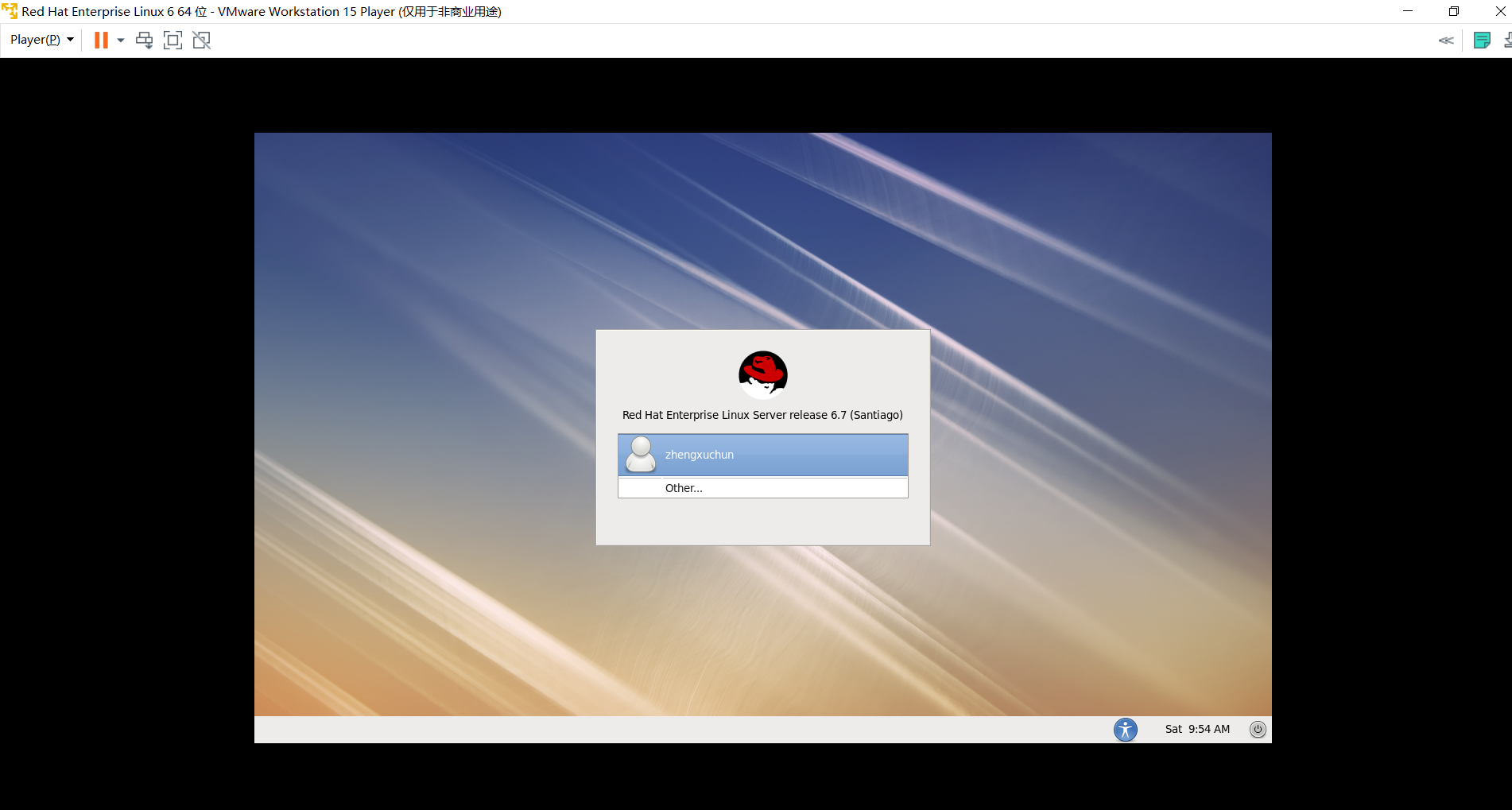This screenshot has width=1512, height=810.
Task: Click the VMware Player taskbar icon
Action: 10,11
